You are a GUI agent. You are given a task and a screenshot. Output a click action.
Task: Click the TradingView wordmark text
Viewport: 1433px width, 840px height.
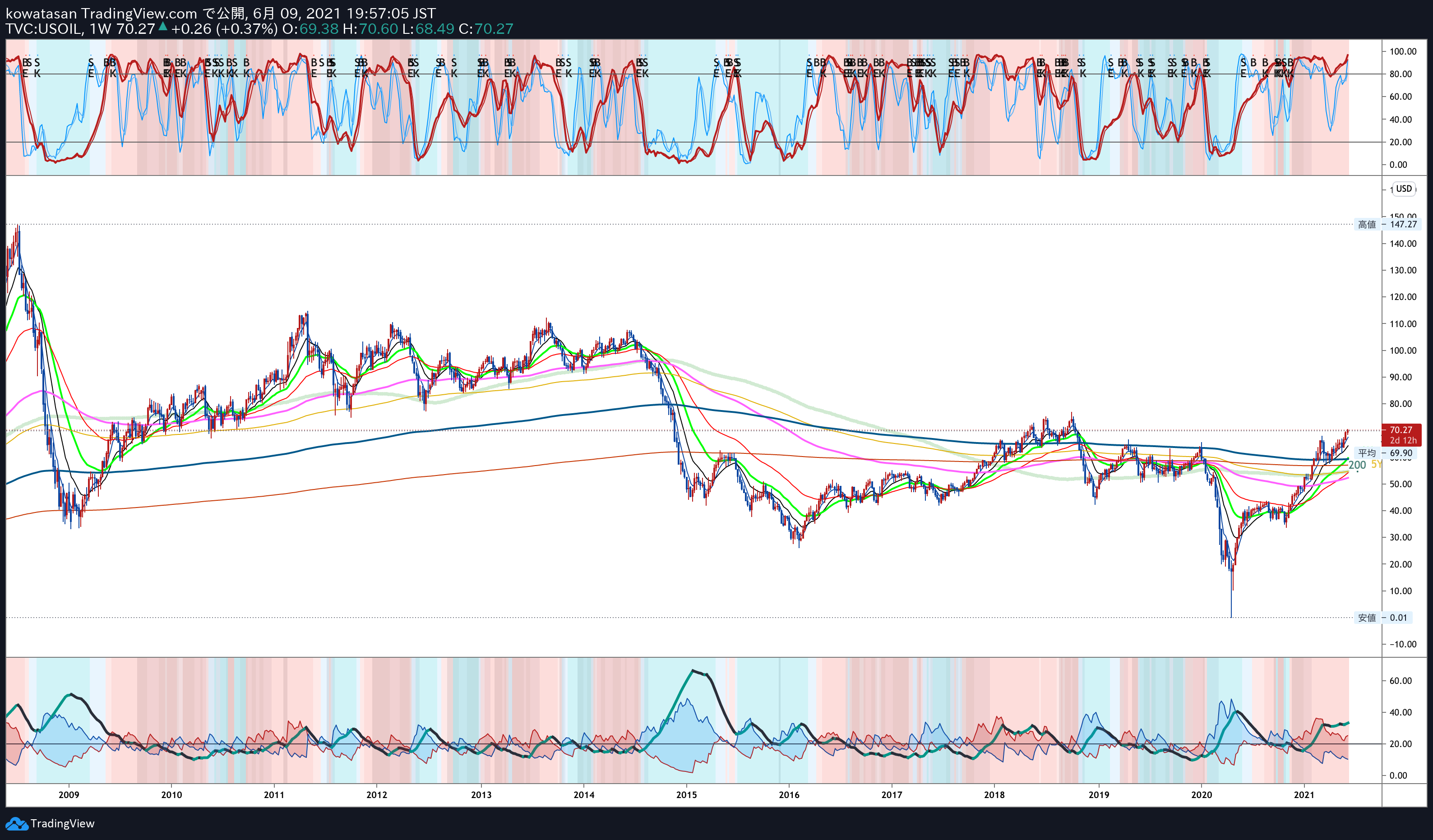point(63,823)
